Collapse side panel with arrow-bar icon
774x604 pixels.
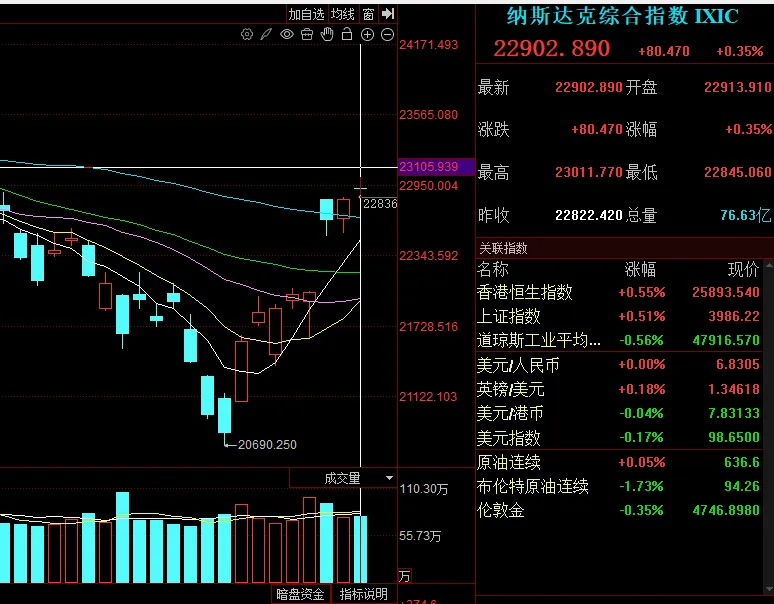388,14
